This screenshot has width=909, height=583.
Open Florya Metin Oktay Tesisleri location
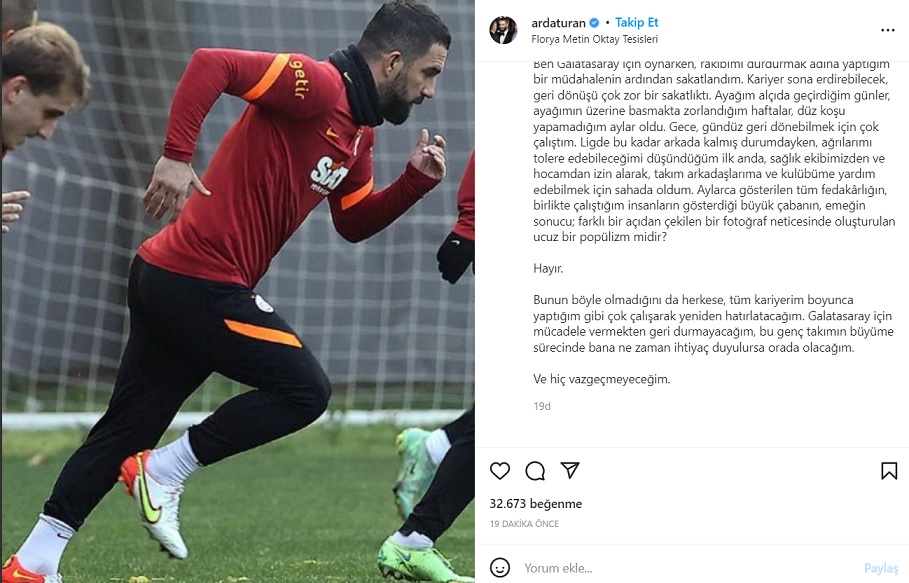click(x=594, y=39)
